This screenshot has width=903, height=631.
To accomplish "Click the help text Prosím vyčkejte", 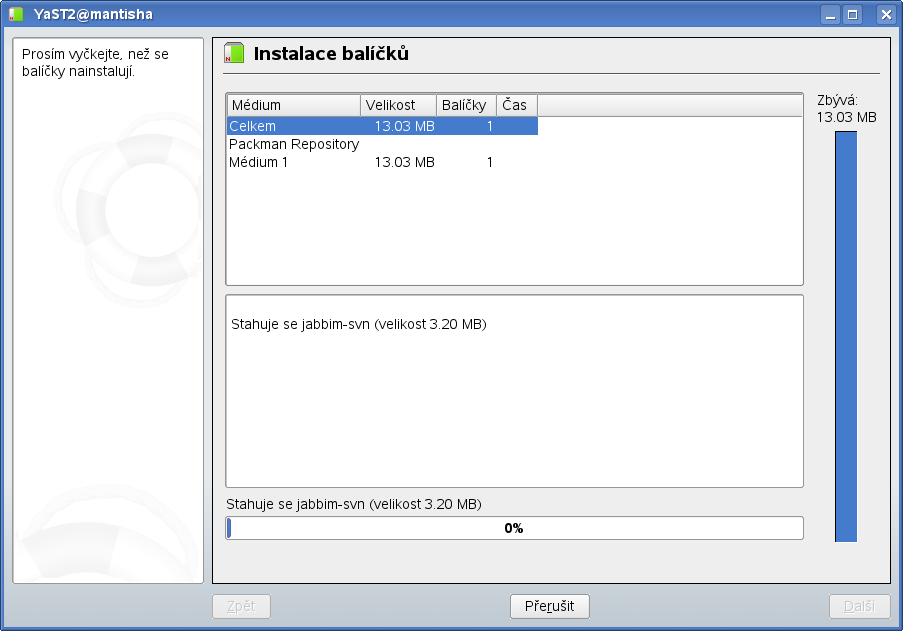I will click(95, 63).
